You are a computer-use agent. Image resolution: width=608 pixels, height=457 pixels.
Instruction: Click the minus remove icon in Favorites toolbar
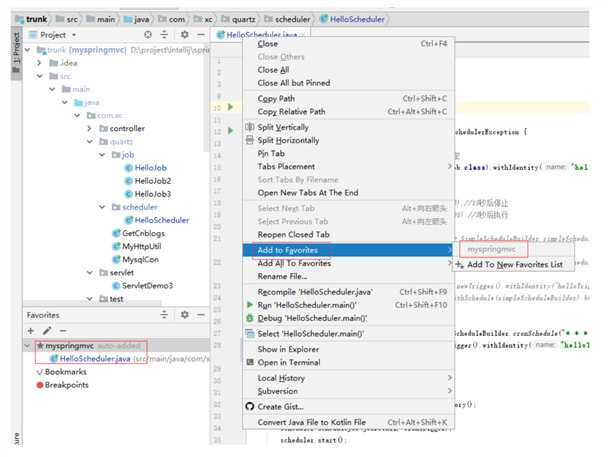(63, 331)
